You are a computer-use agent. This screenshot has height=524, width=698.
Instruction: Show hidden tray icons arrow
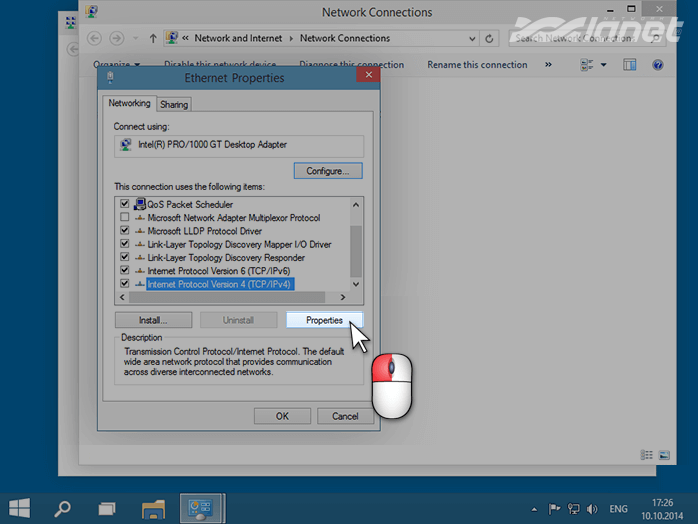tap(535, 508)
